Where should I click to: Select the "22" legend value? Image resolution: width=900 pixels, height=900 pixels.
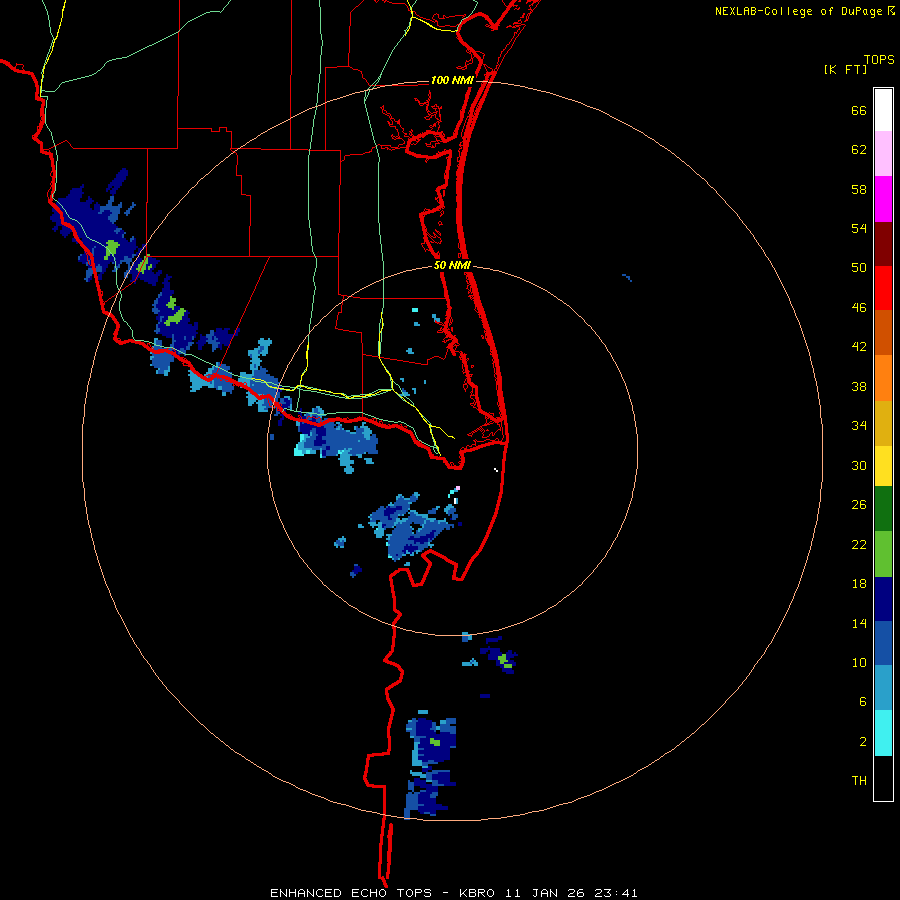click(859, 544)
